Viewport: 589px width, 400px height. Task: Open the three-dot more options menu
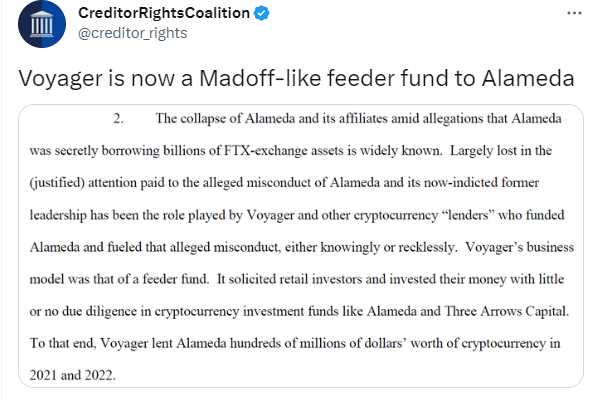click(x=574, y=13)
